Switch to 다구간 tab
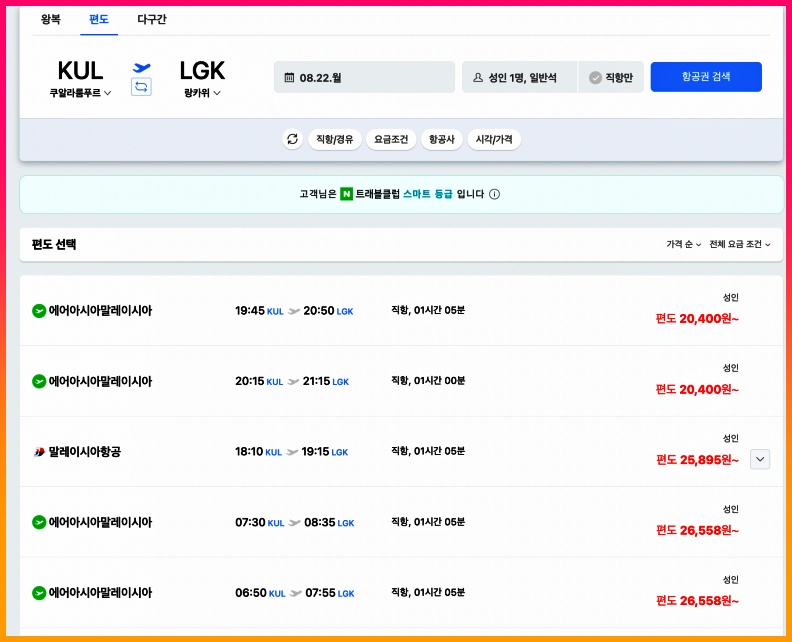The image size is (792, 642). pyautogui.click(x=152, y=19)
